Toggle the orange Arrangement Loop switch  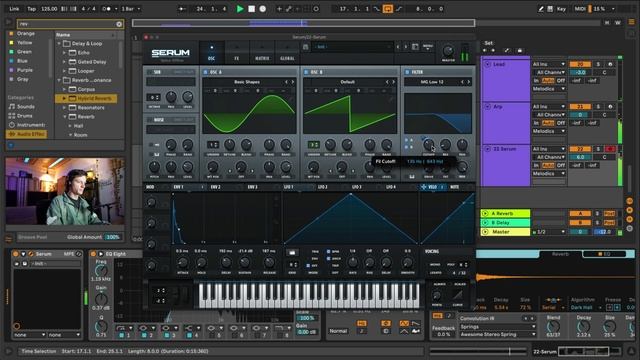point(387,9)
